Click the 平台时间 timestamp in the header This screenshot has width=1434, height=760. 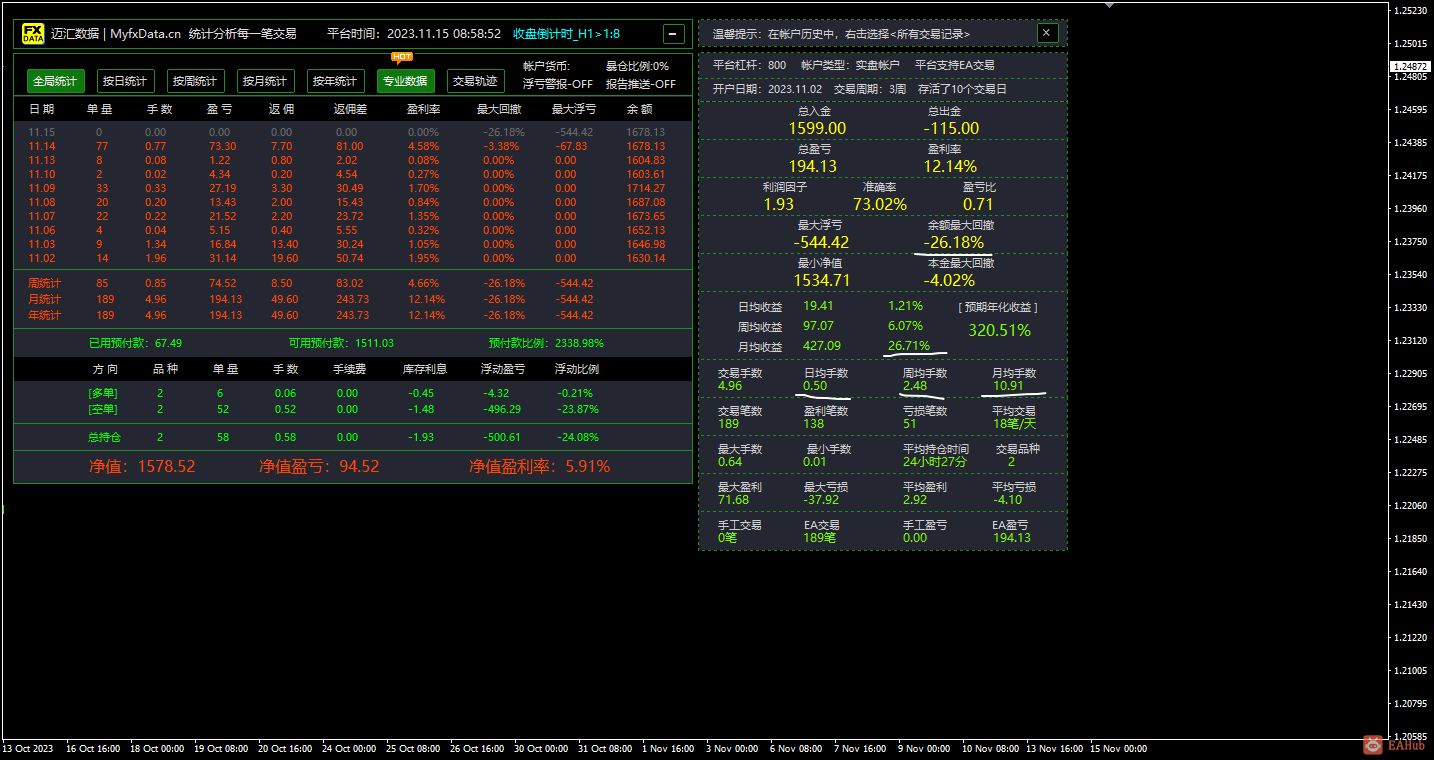coord(414,34)
